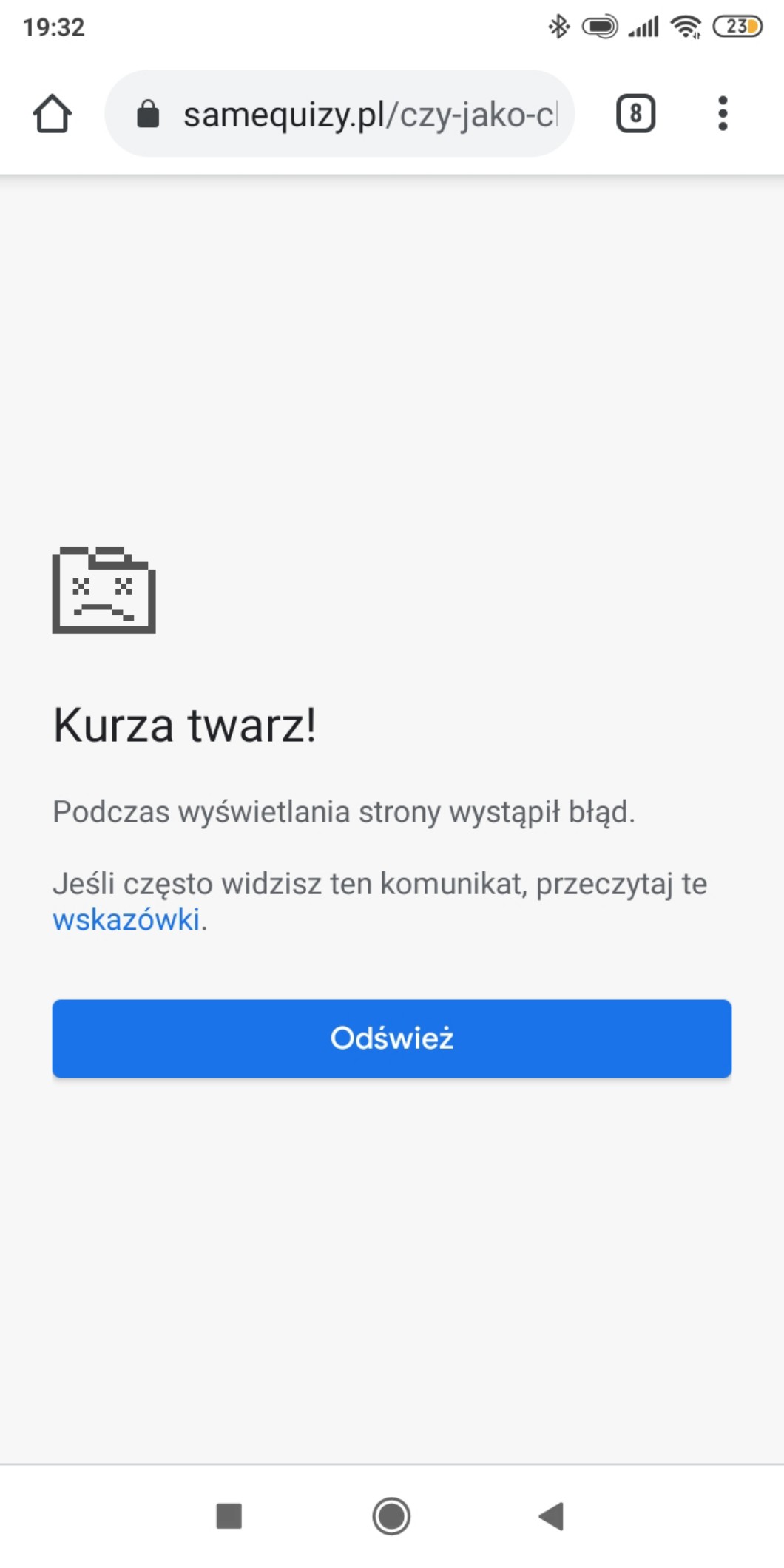Tap the 19:32 status bar clock
The width and height of the screenshot is (784, 1568).
(x=54, y=27)
